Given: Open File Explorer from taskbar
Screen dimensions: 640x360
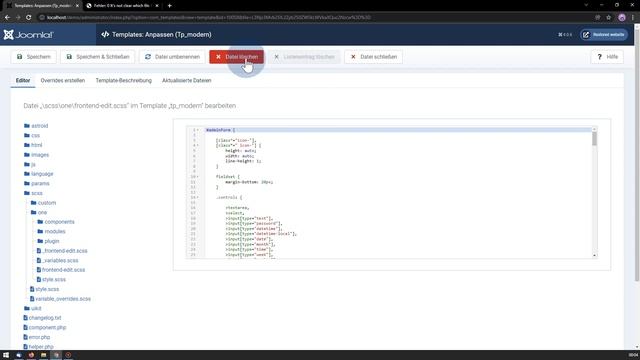Looking at the screenshot, I should [x=43, y=355].
